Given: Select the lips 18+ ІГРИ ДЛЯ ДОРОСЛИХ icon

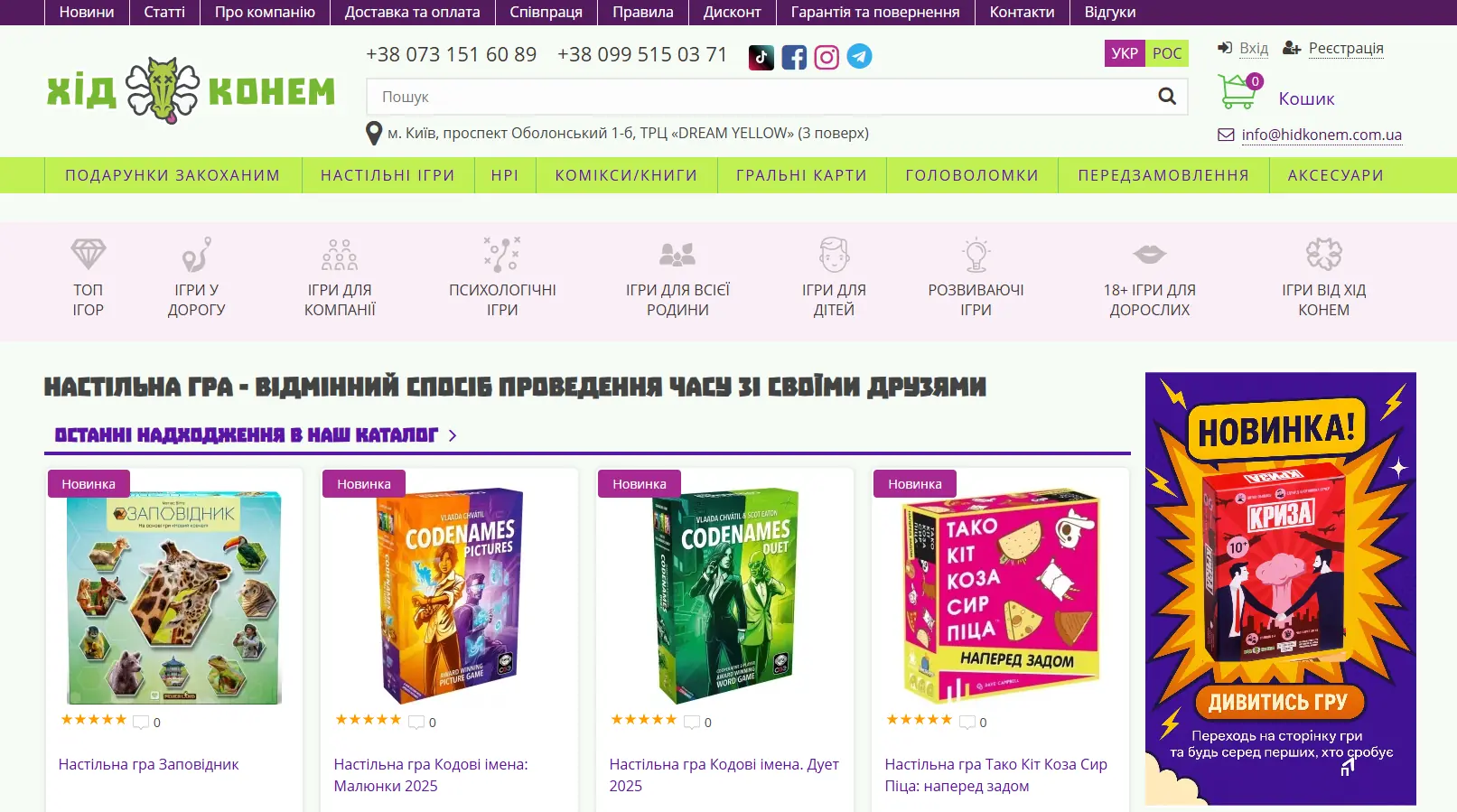Looking at the screenshot, I should point(1149,254).
